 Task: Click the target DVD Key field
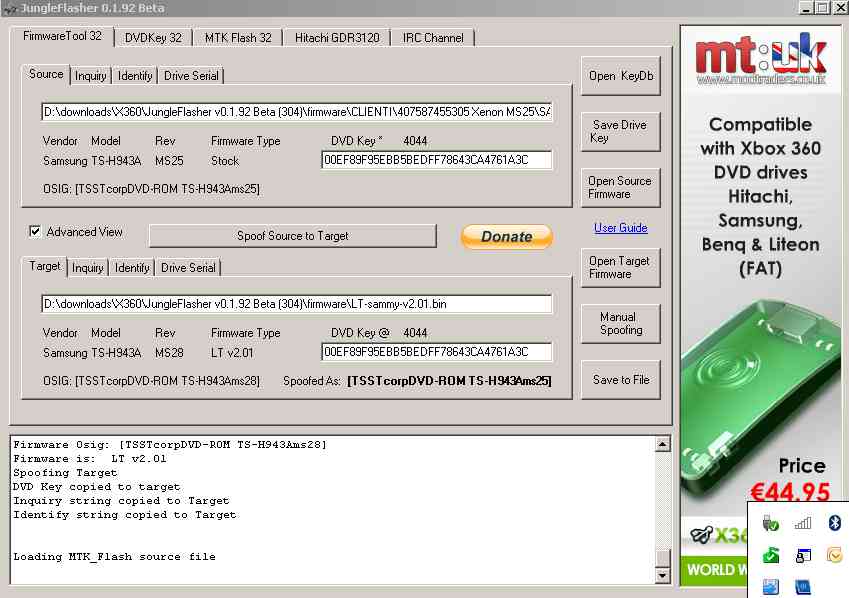(x=436, y=352)
